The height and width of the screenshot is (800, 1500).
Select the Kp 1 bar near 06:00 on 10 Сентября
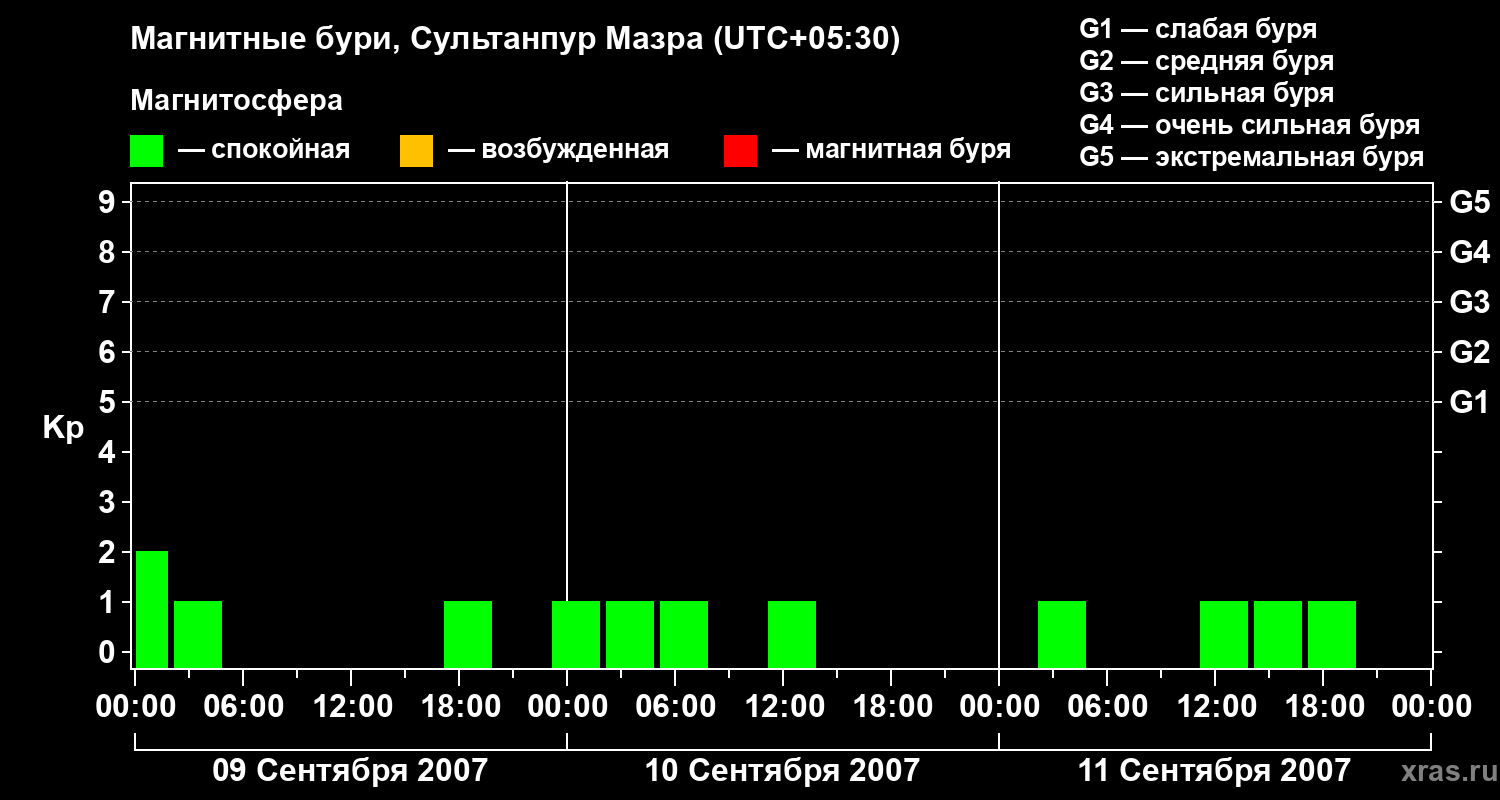coord(684,634)
